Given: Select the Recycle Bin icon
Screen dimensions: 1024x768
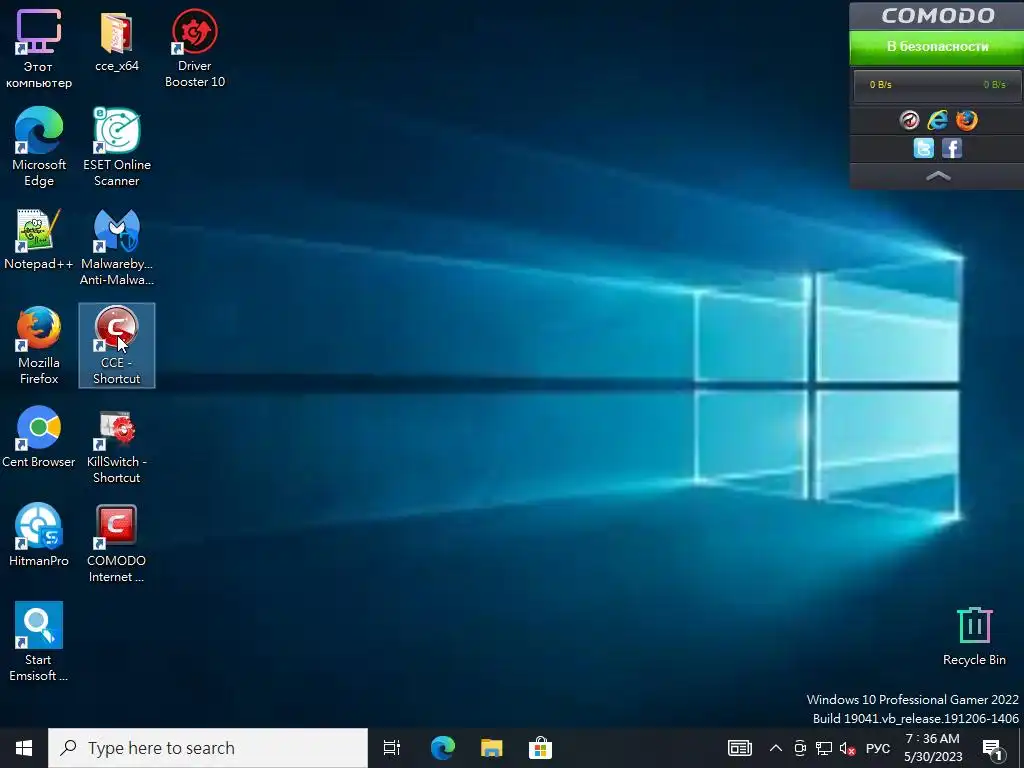Looking at the screenshot, I should pos(974,635).
